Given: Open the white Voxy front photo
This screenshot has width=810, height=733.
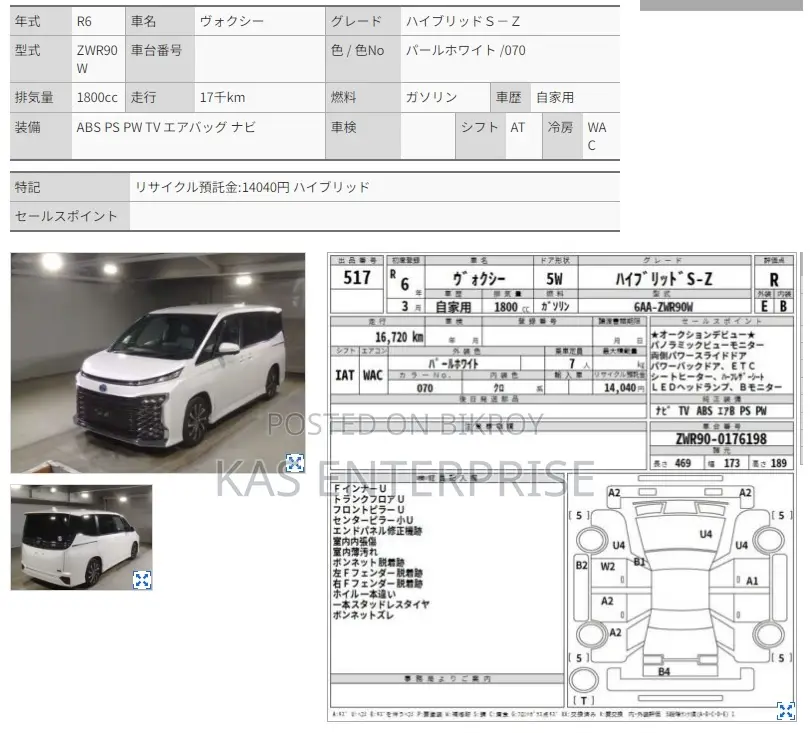Looking at the screenshot, I should coord(158,363).
